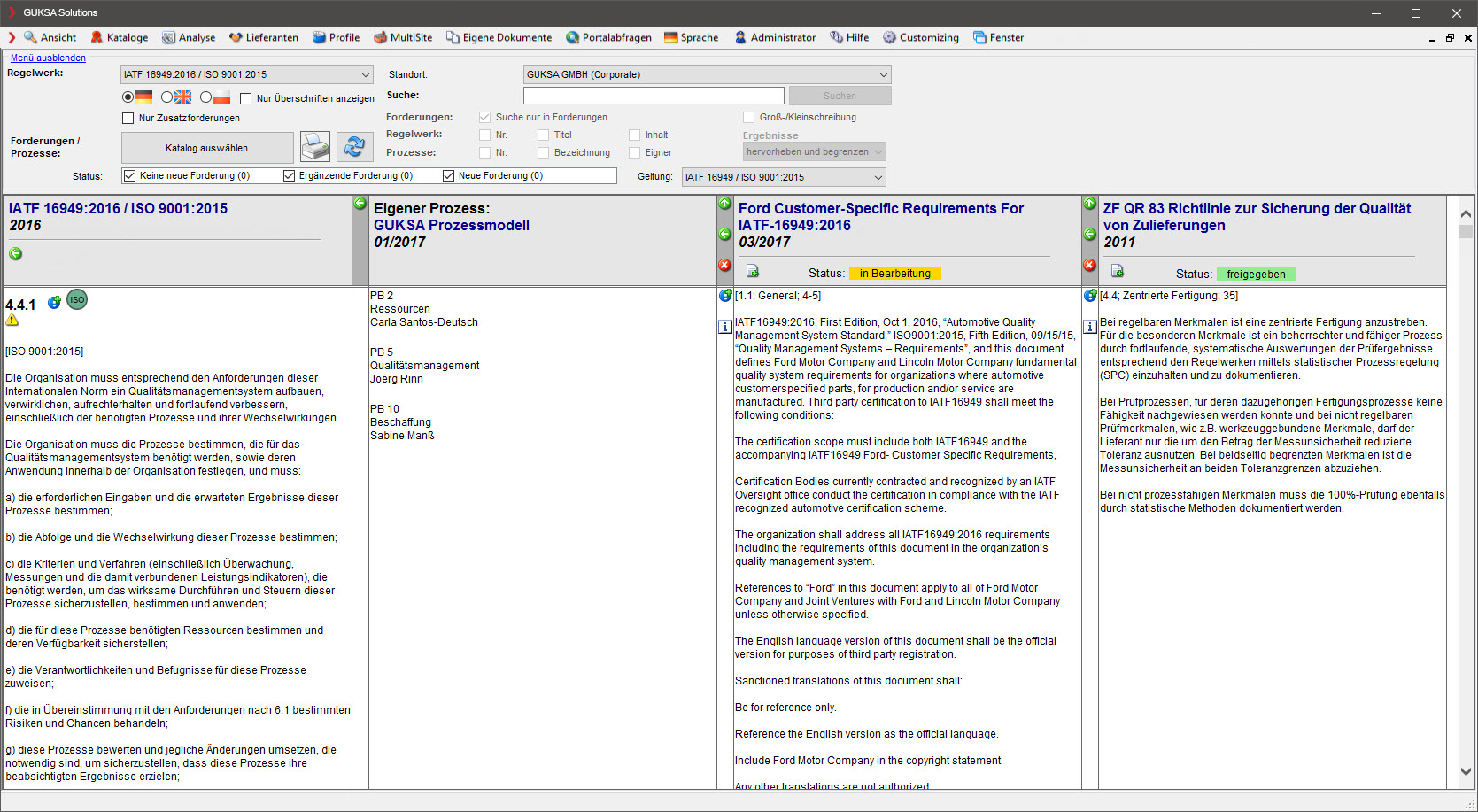This screenshot has width=1478, height=812.
Task: Click yellow warning triangle under 4.4.1
Action: tap(12, 320)
